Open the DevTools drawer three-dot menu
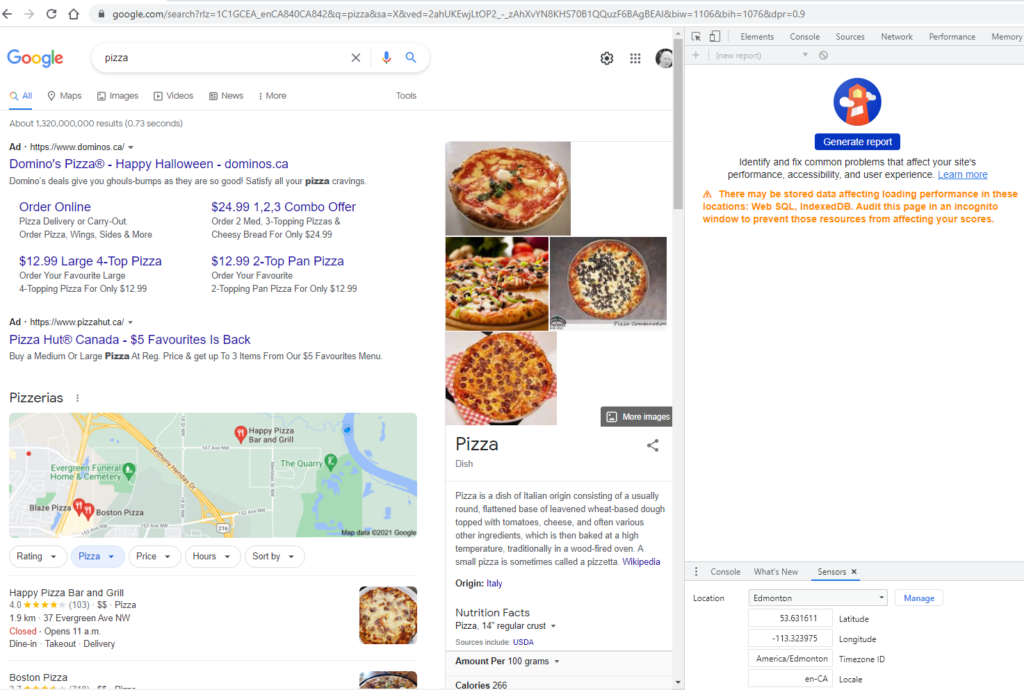 pos(696,571)
